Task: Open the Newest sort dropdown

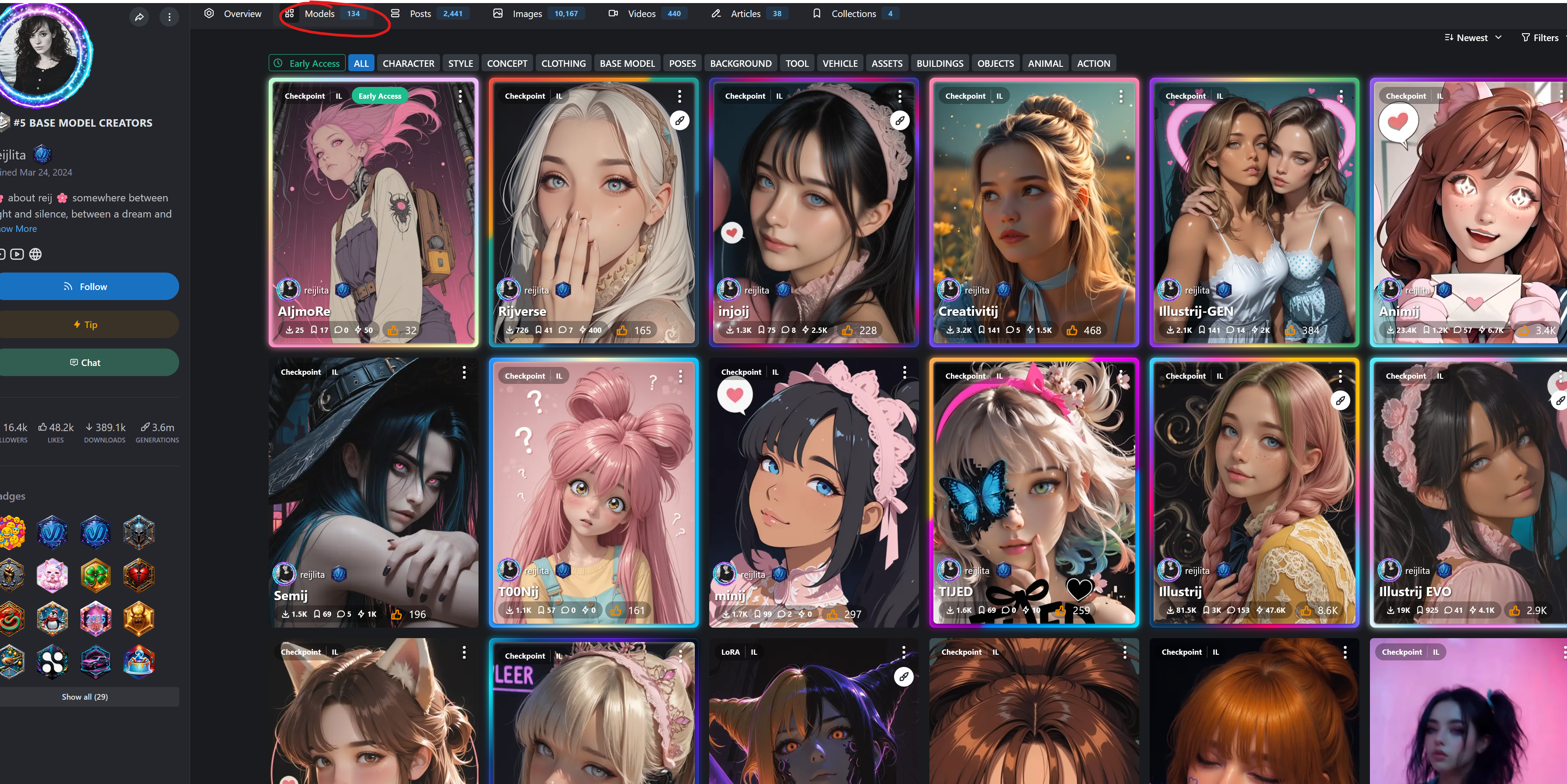Action: (1473, 38)
